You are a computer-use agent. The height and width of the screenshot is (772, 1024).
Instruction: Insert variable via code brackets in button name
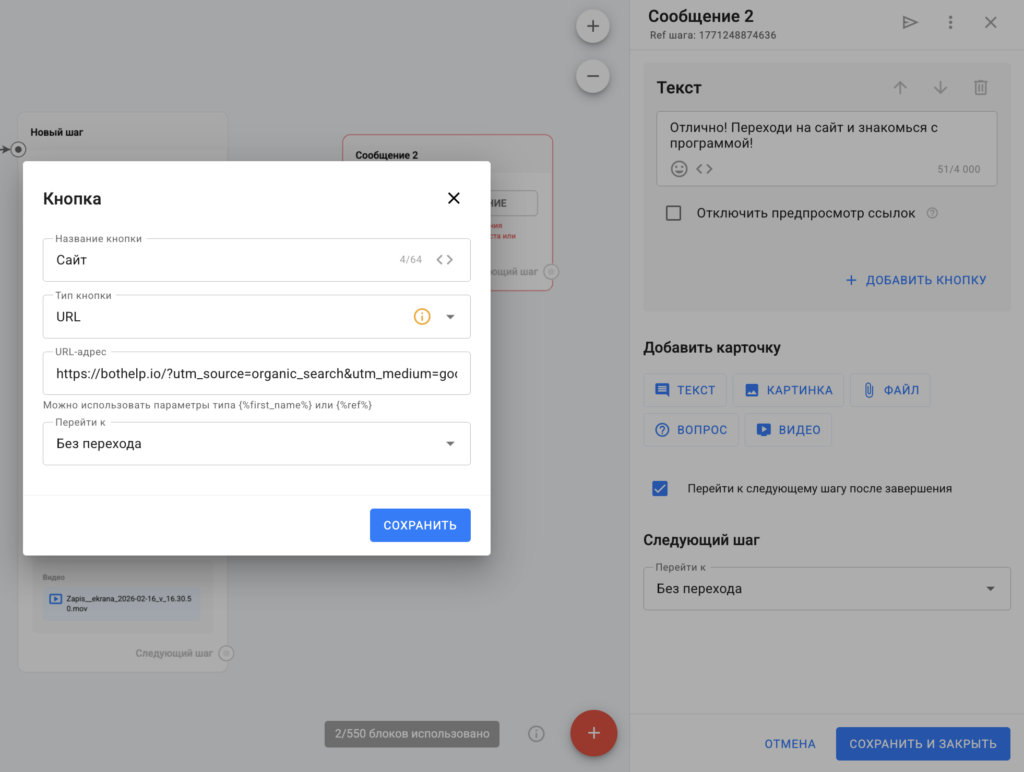[x=445, y=260]
